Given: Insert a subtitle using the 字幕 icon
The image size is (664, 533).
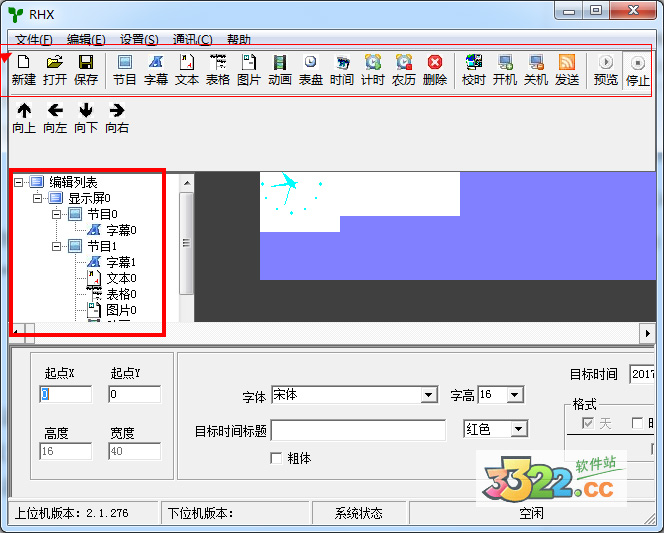Looking at the screenshot, I should pyautogui.click(x=156, y=70).
